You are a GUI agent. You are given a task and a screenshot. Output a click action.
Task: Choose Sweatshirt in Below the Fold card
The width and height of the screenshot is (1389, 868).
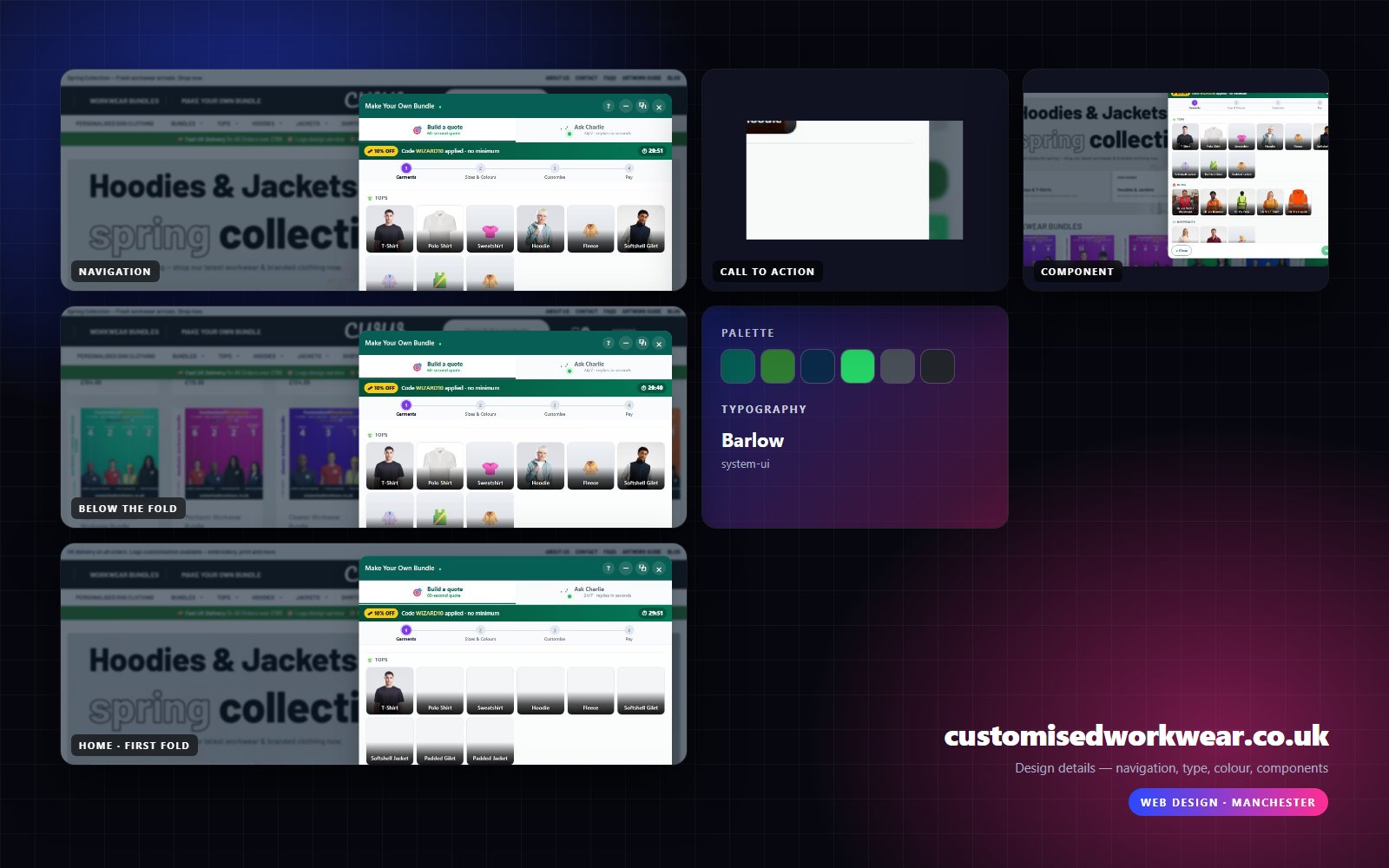pyautogui.click(x=490, y=465)
